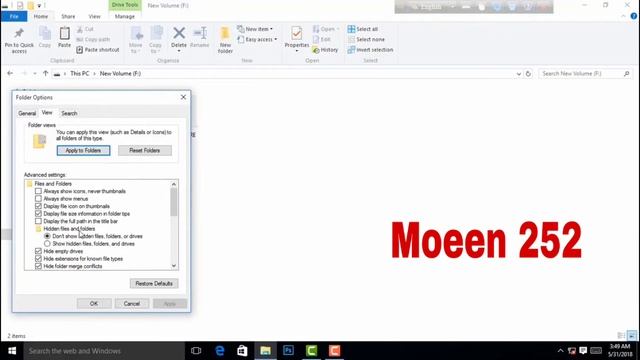Click Reset Folders button
This screenshot has width=640, height=360.
tap(144, 151)
